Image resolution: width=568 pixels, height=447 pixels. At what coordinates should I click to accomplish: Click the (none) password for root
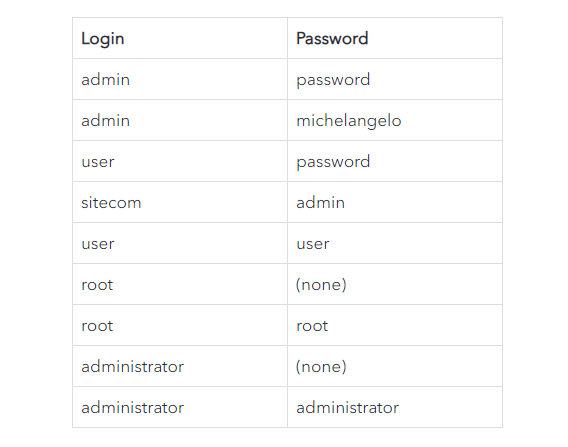(395, 284)
